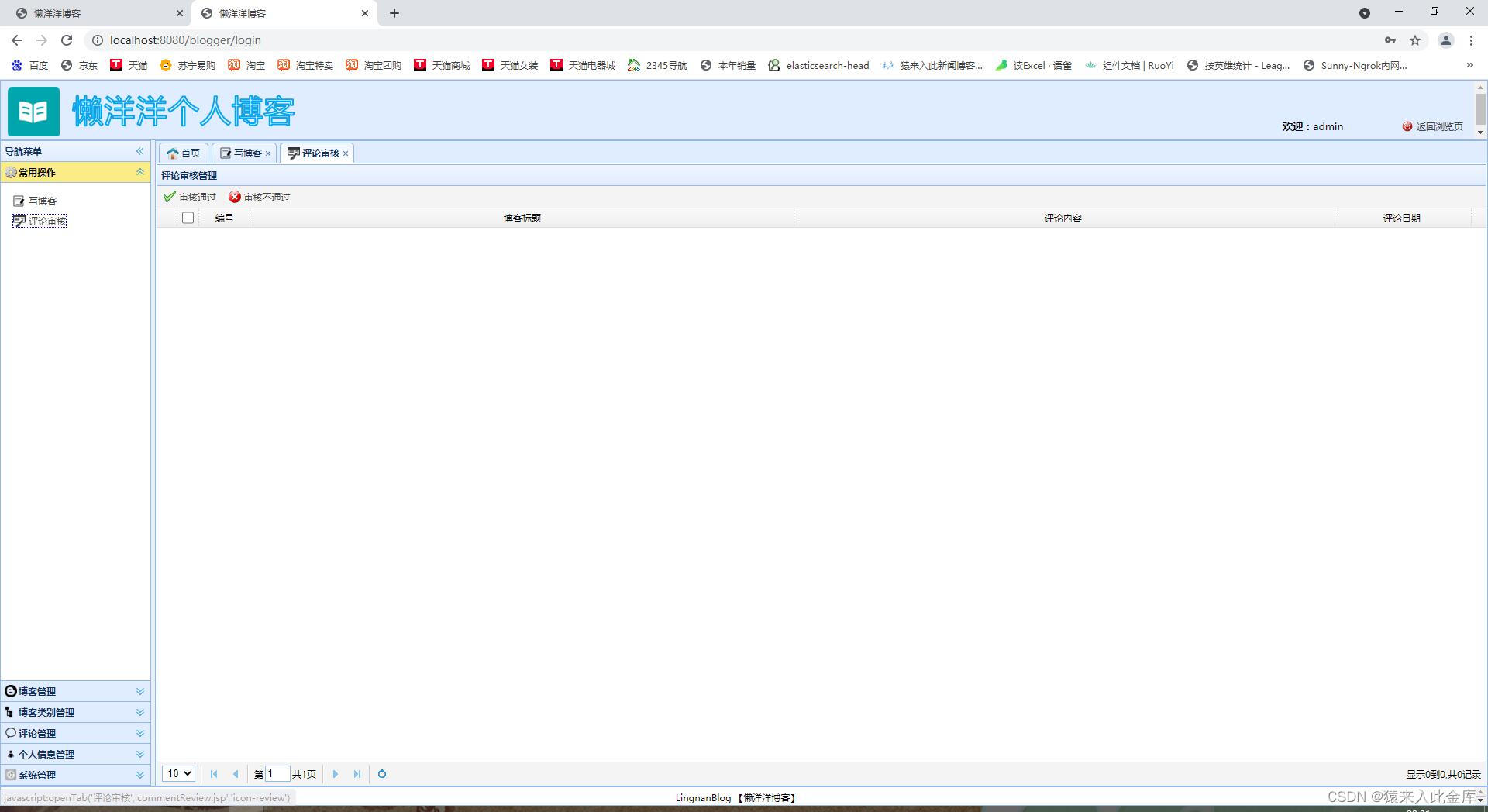The width and height of the screenshot is (1488, 812).
Task: Click the page number input field
Action: pos(277,773)
